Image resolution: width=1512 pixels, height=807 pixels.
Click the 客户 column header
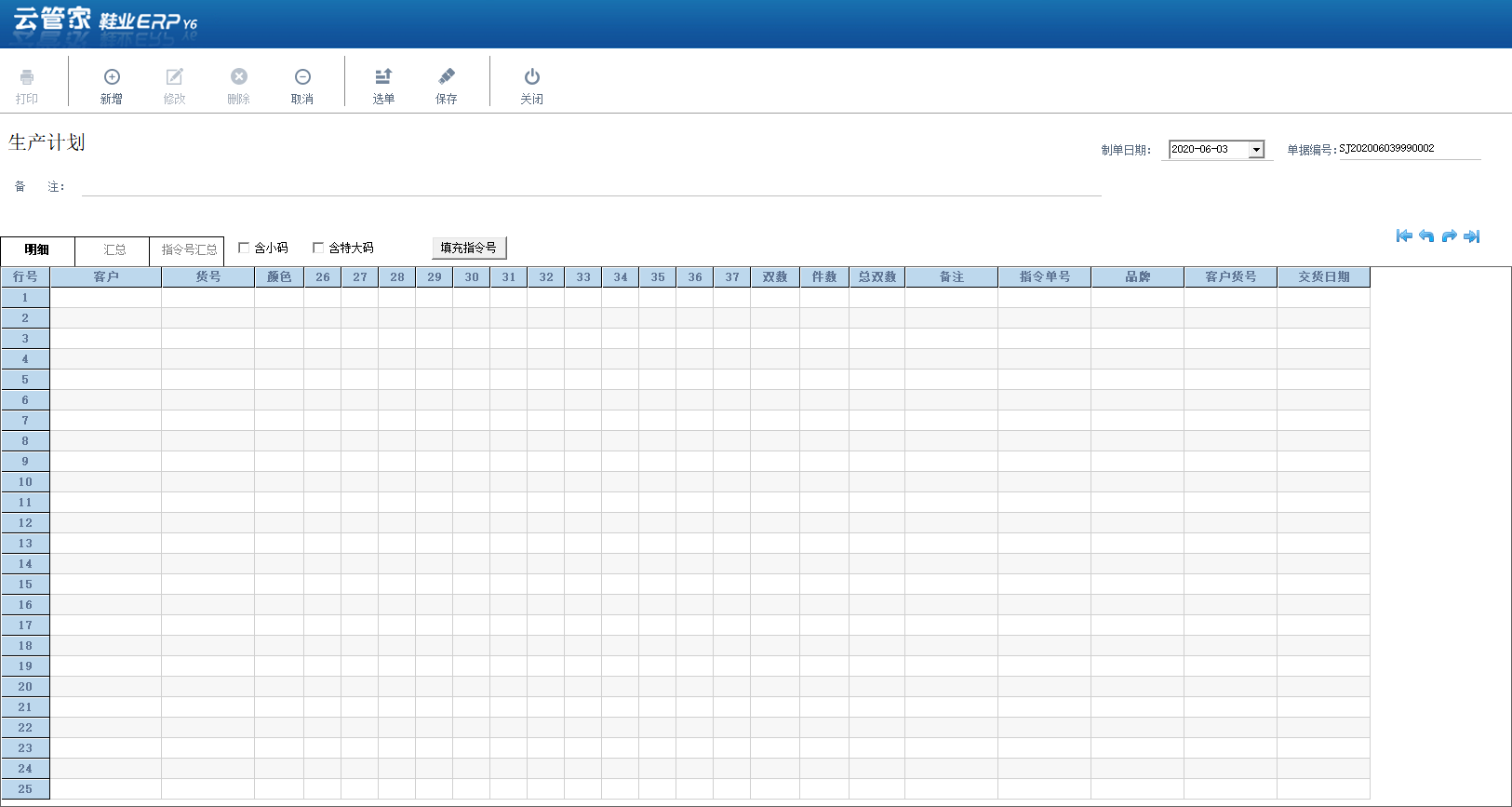106,277
